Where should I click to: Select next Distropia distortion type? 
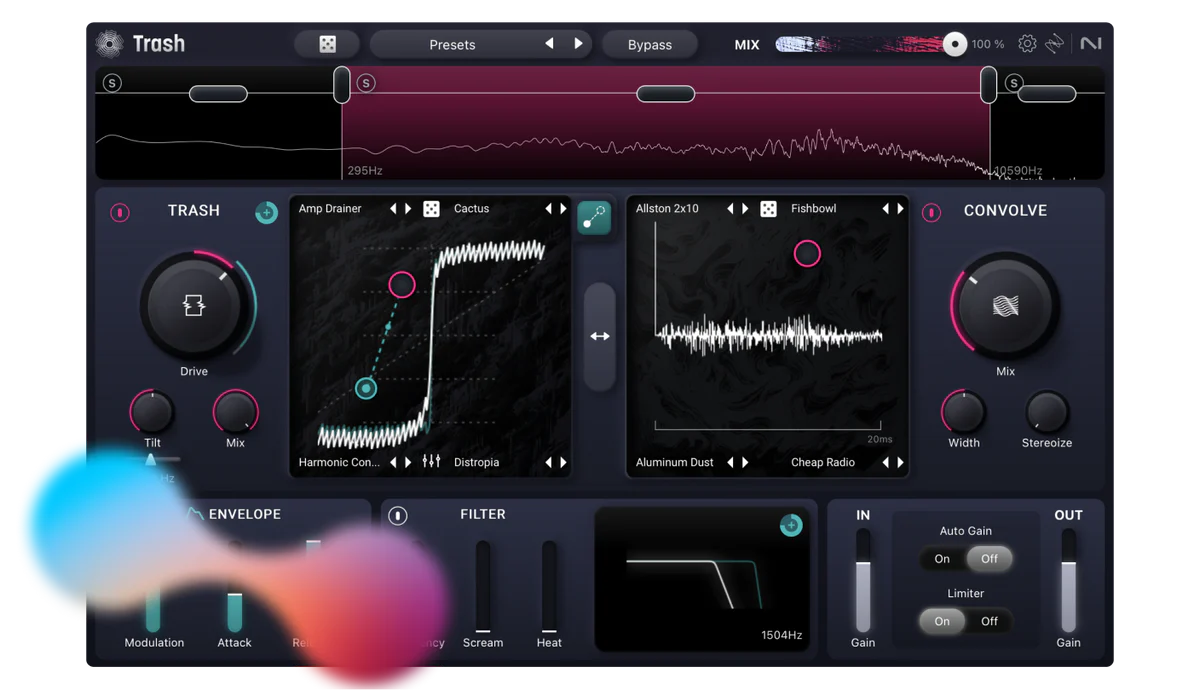563,462
